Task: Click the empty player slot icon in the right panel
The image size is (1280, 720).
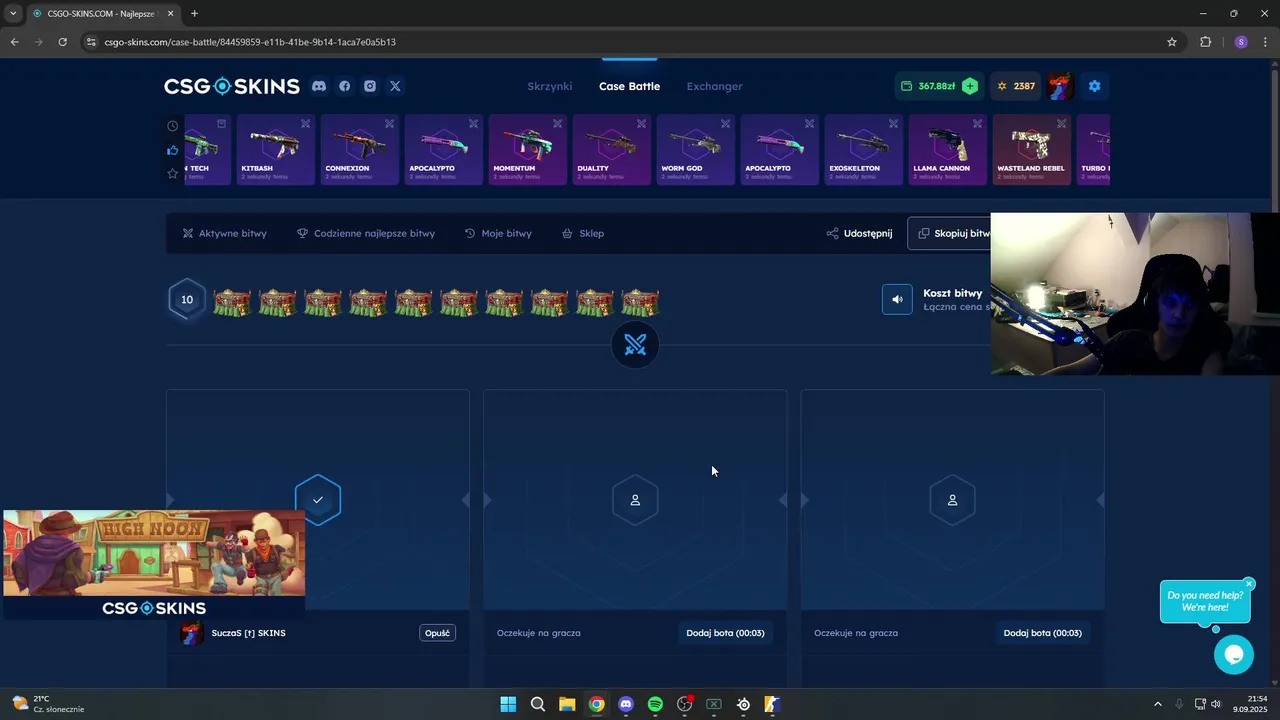Action: [x=952, y=500]
